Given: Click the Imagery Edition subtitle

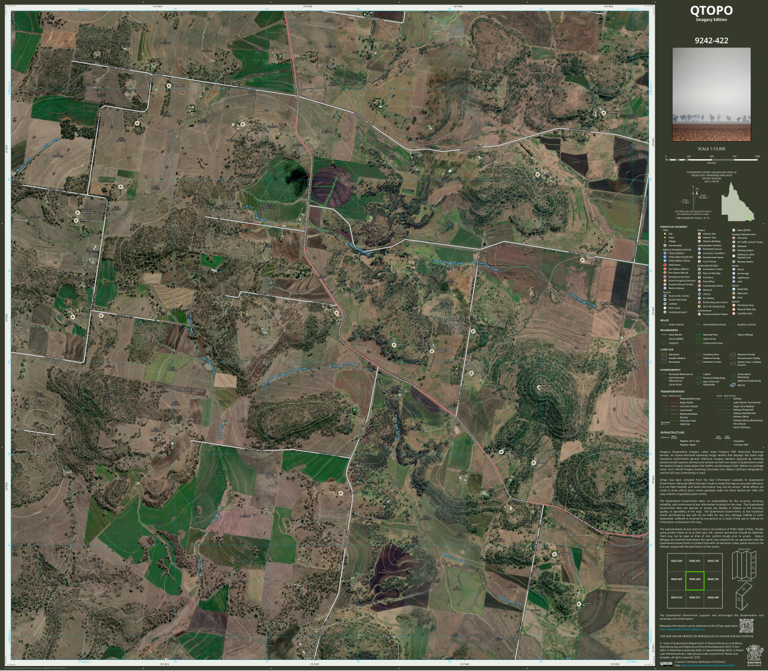Looking at the screenshot, I should point(711,20).
